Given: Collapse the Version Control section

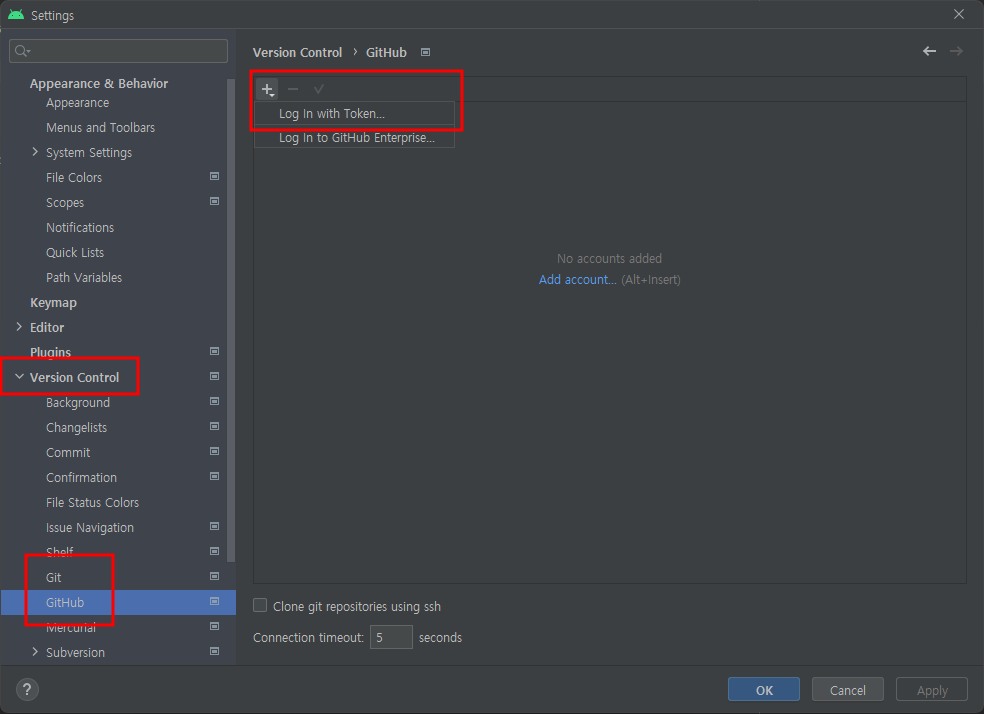Looking at the screenshot, I should point(19,376).
